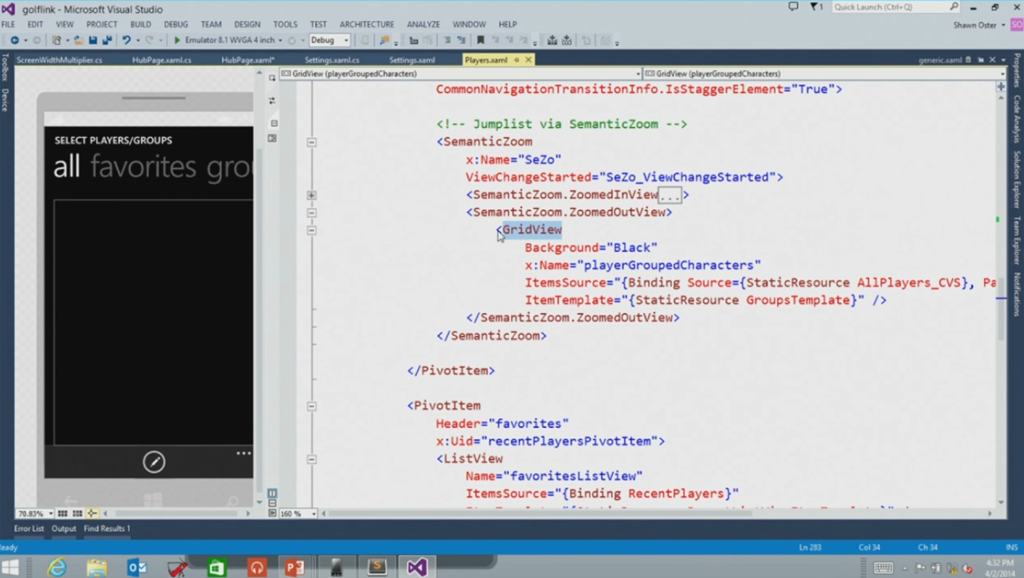Expand collapsed ellipsis box after ZoomedInView
The height and width of the screenshot is (578, 1024).
pos(670,195)
